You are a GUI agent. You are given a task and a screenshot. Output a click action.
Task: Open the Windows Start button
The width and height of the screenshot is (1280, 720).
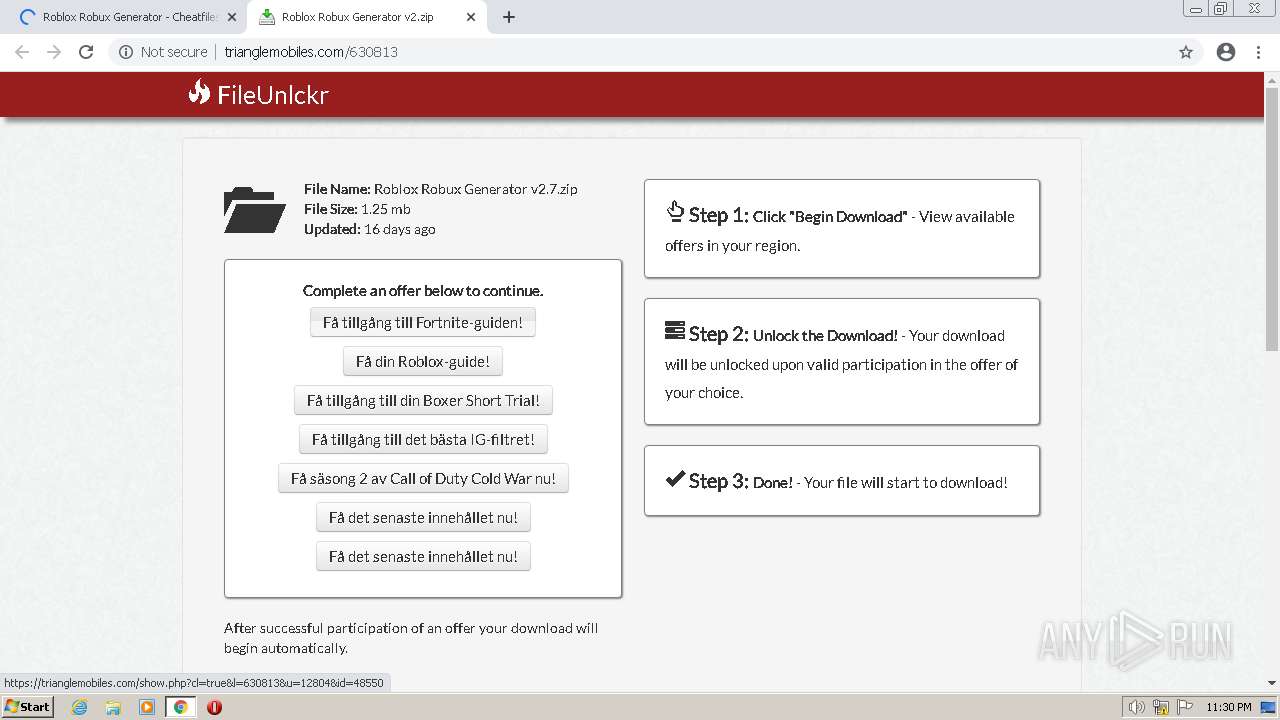point(27,707)
